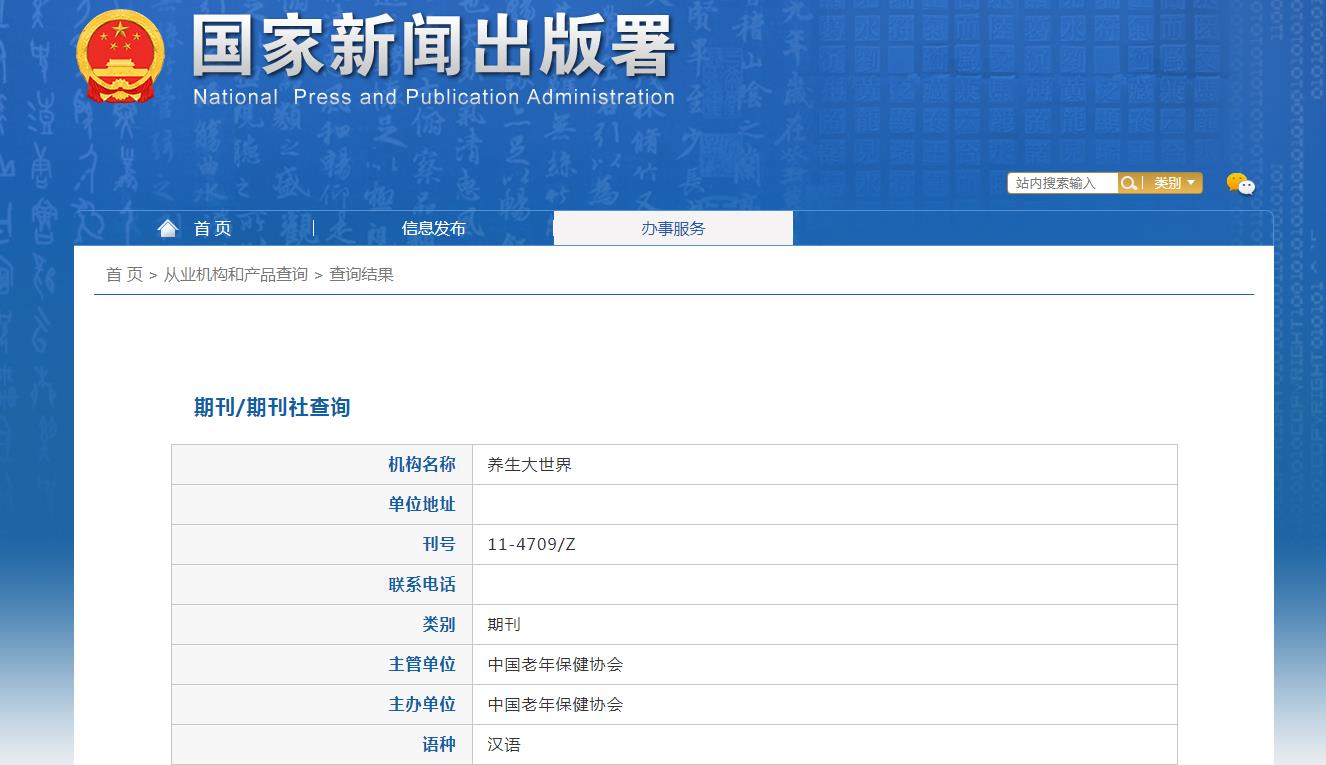Click 汉语 in the 语种 row
The height and width of the screenshot is (765, 1326).
click(x=504, y=744)
